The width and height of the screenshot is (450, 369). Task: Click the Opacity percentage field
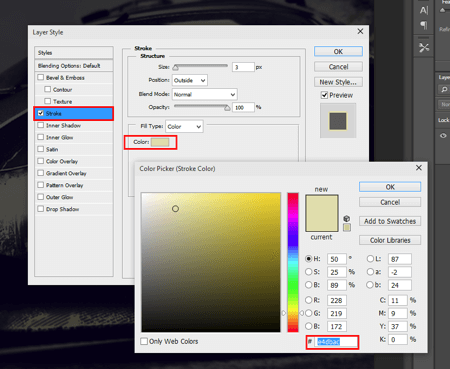[x=243, y=107]
